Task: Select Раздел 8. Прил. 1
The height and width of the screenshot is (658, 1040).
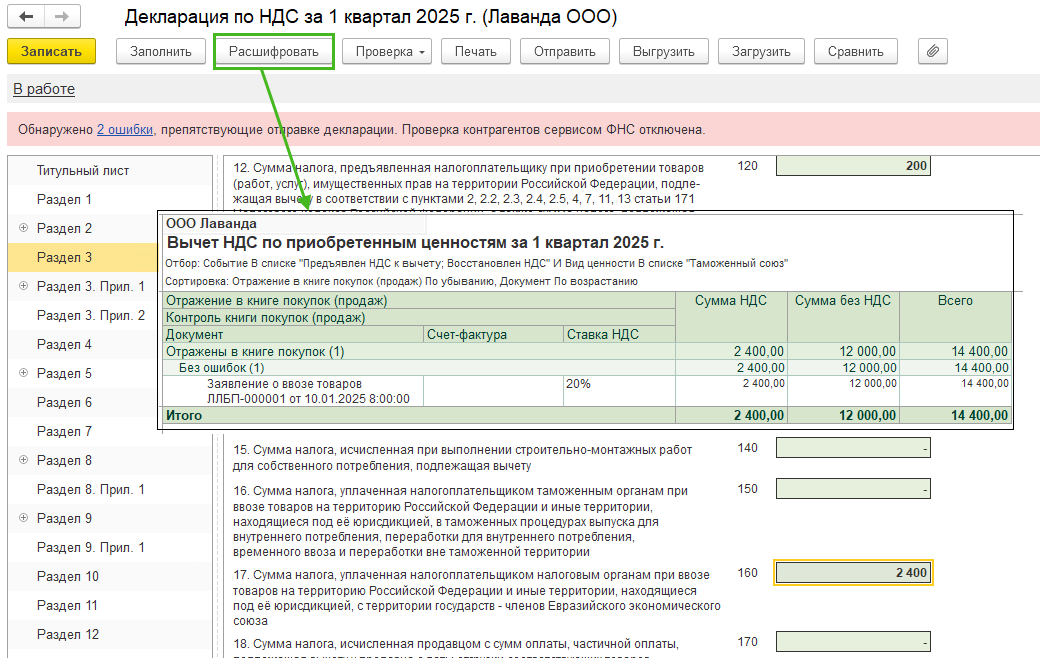Action: [90, 490]
